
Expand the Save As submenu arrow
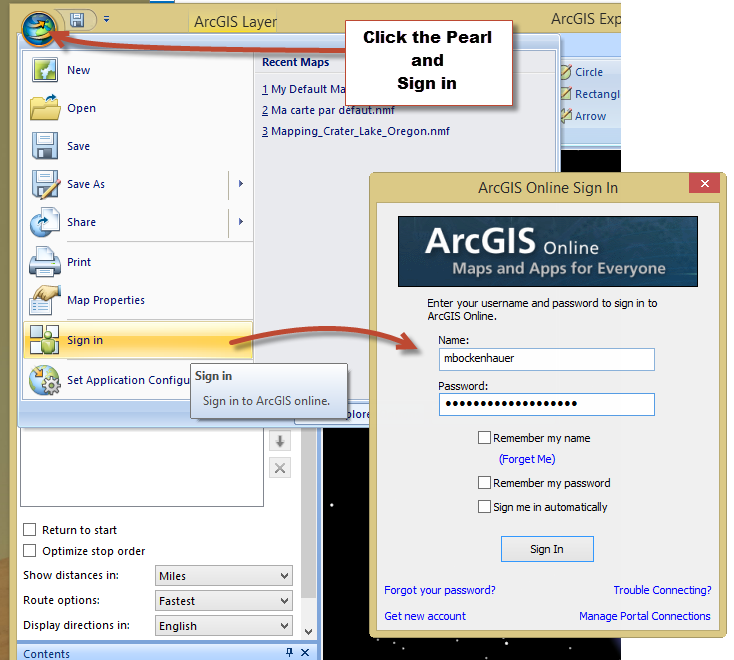pyautogui.click(x=241, y=183)
